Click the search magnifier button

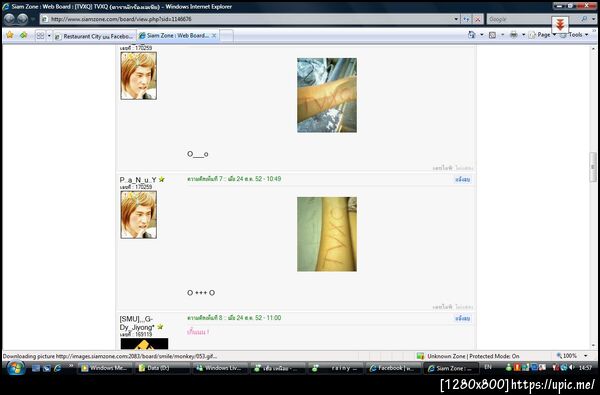[584, 19]
